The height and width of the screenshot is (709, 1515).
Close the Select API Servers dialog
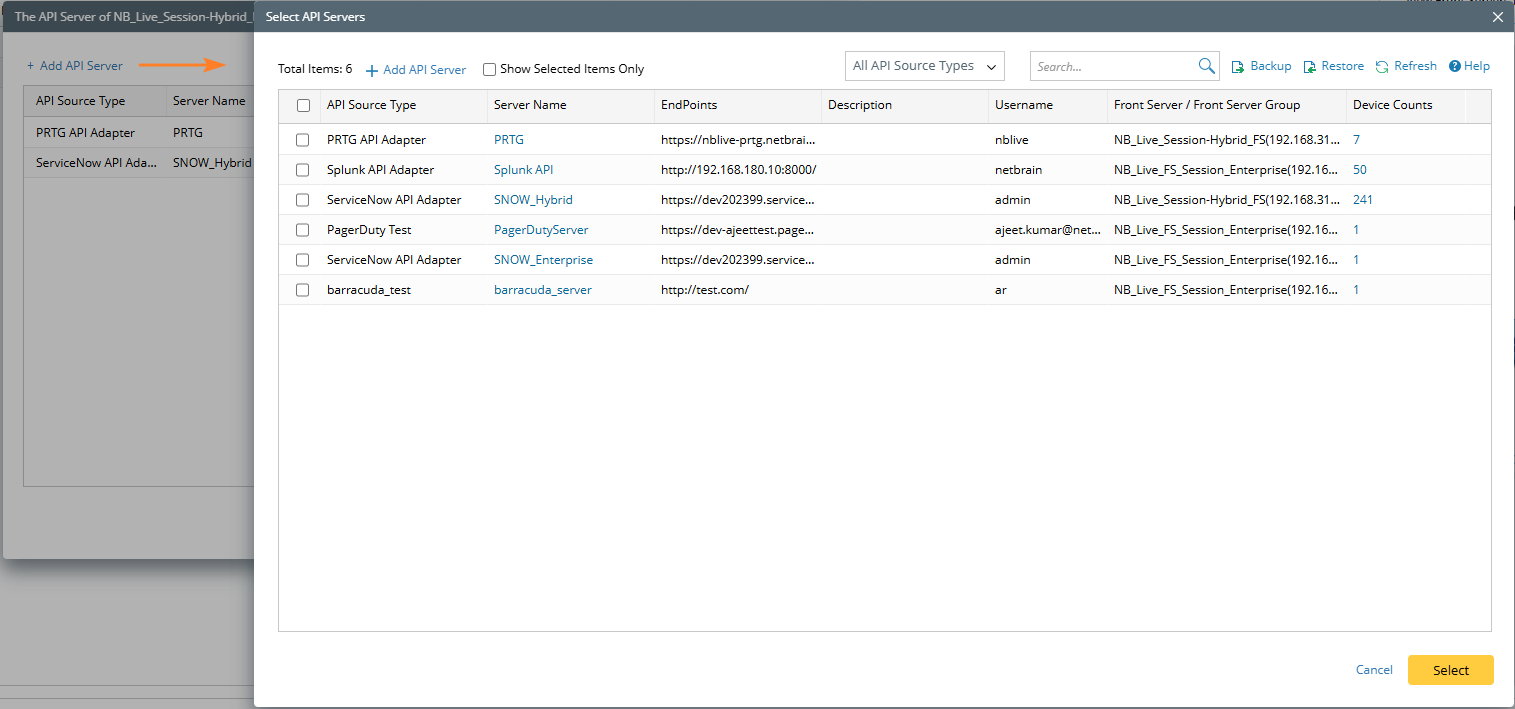[1497, 17]
